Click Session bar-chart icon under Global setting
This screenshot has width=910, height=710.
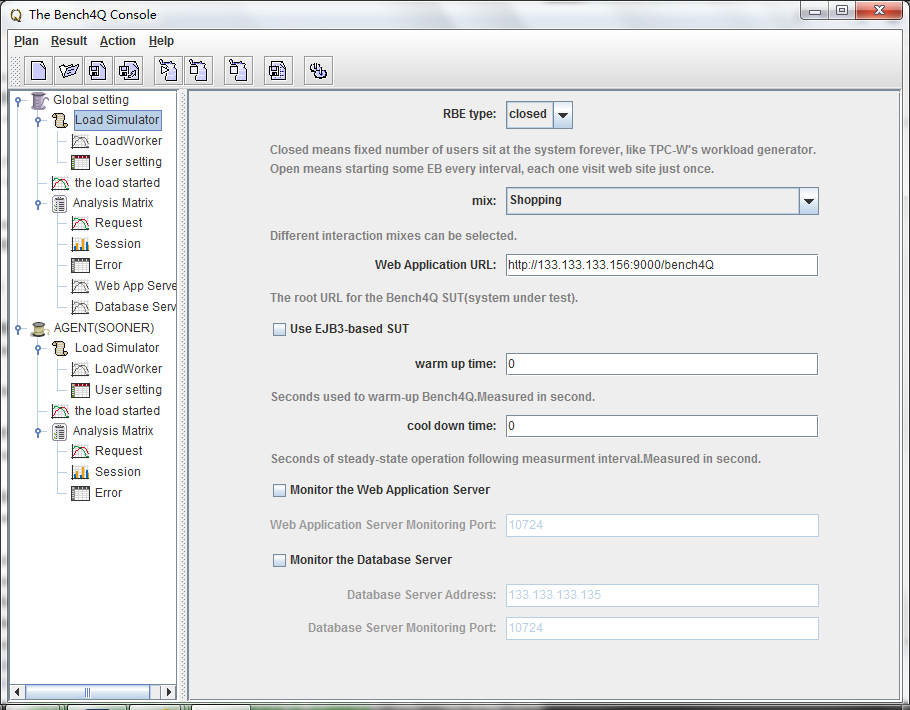click(80, 244)
